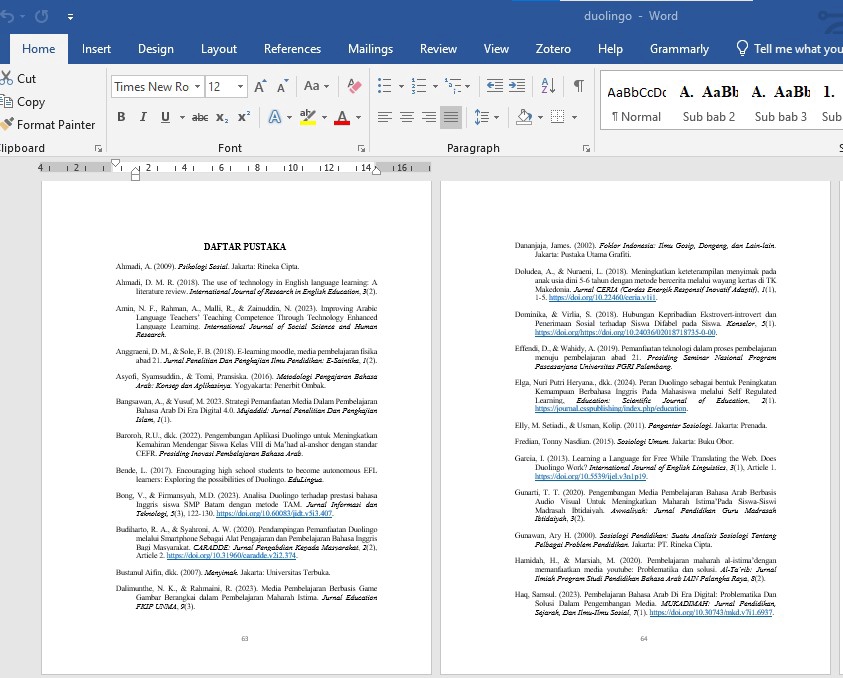The width and height of the screenshot is (843, 678).
Task: Click Multilevel List icon
Action: 453,86
